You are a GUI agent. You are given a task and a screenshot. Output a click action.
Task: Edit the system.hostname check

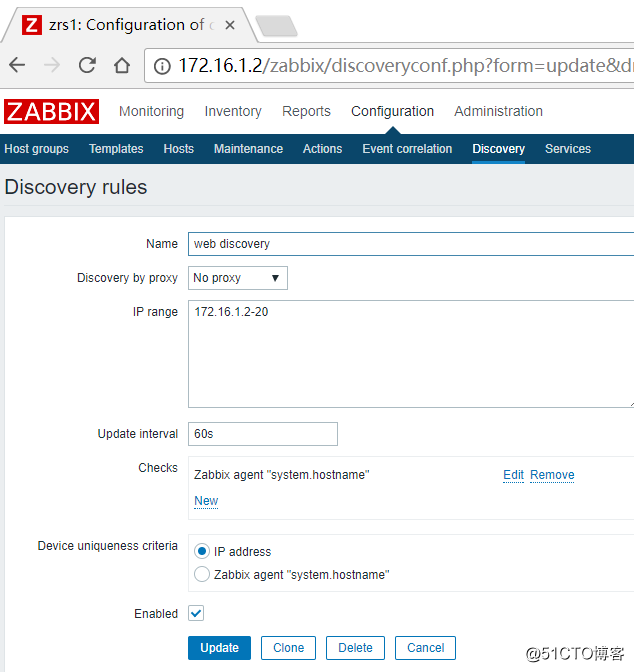pos(513,475)
